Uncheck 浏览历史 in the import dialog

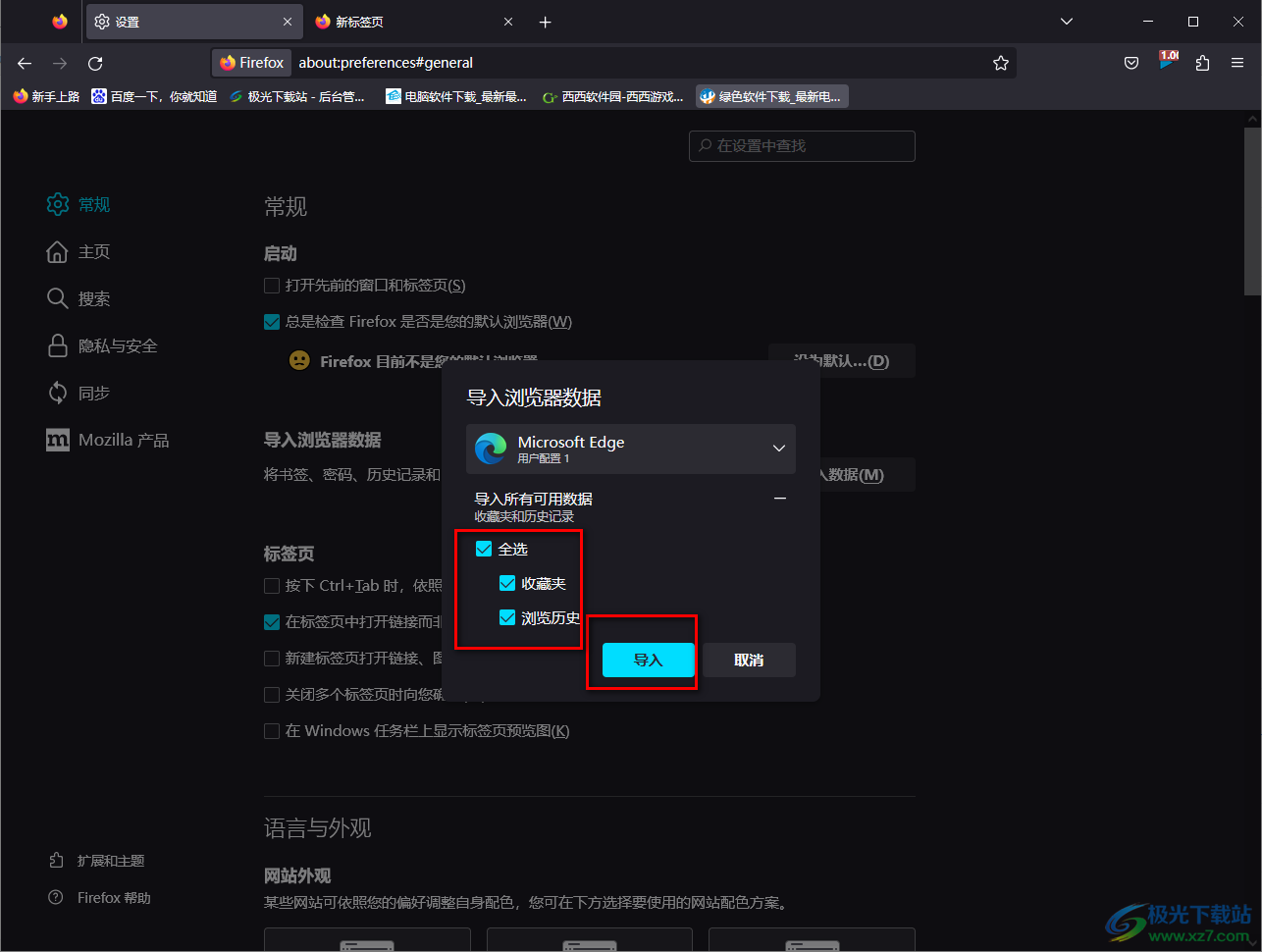click(507, 617)
